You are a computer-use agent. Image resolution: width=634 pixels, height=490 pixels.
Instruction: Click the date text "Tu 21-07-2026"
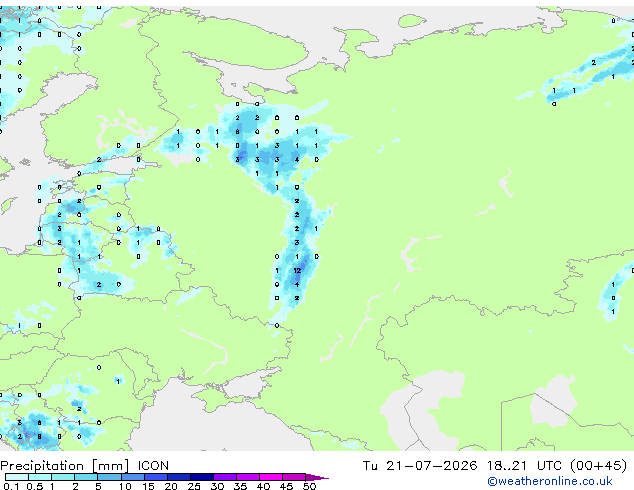click(420, 466)
